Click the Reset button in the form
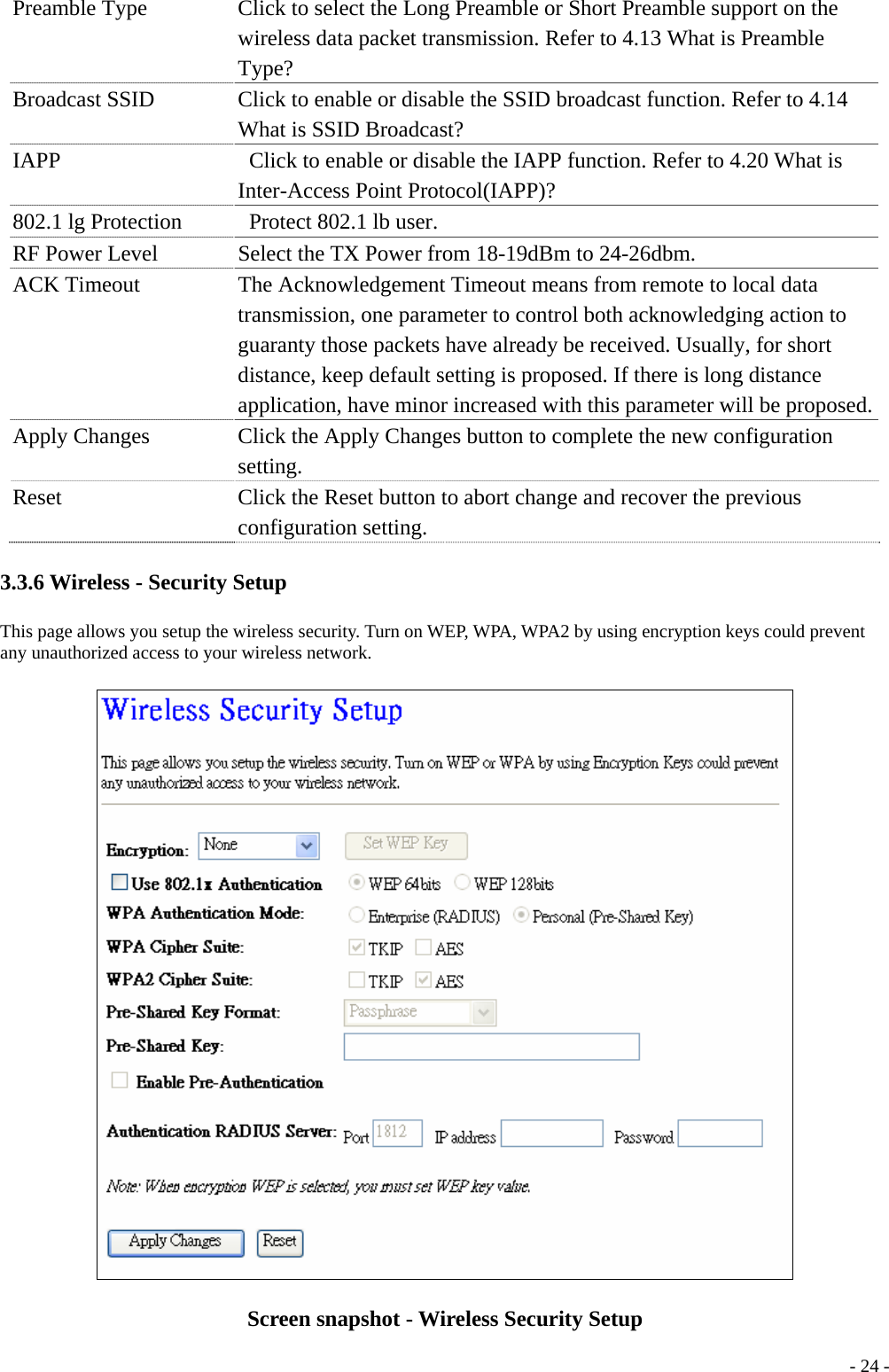Image resolution: width=889 pixels, height=1372 pixels. (x=280, y=1243)
